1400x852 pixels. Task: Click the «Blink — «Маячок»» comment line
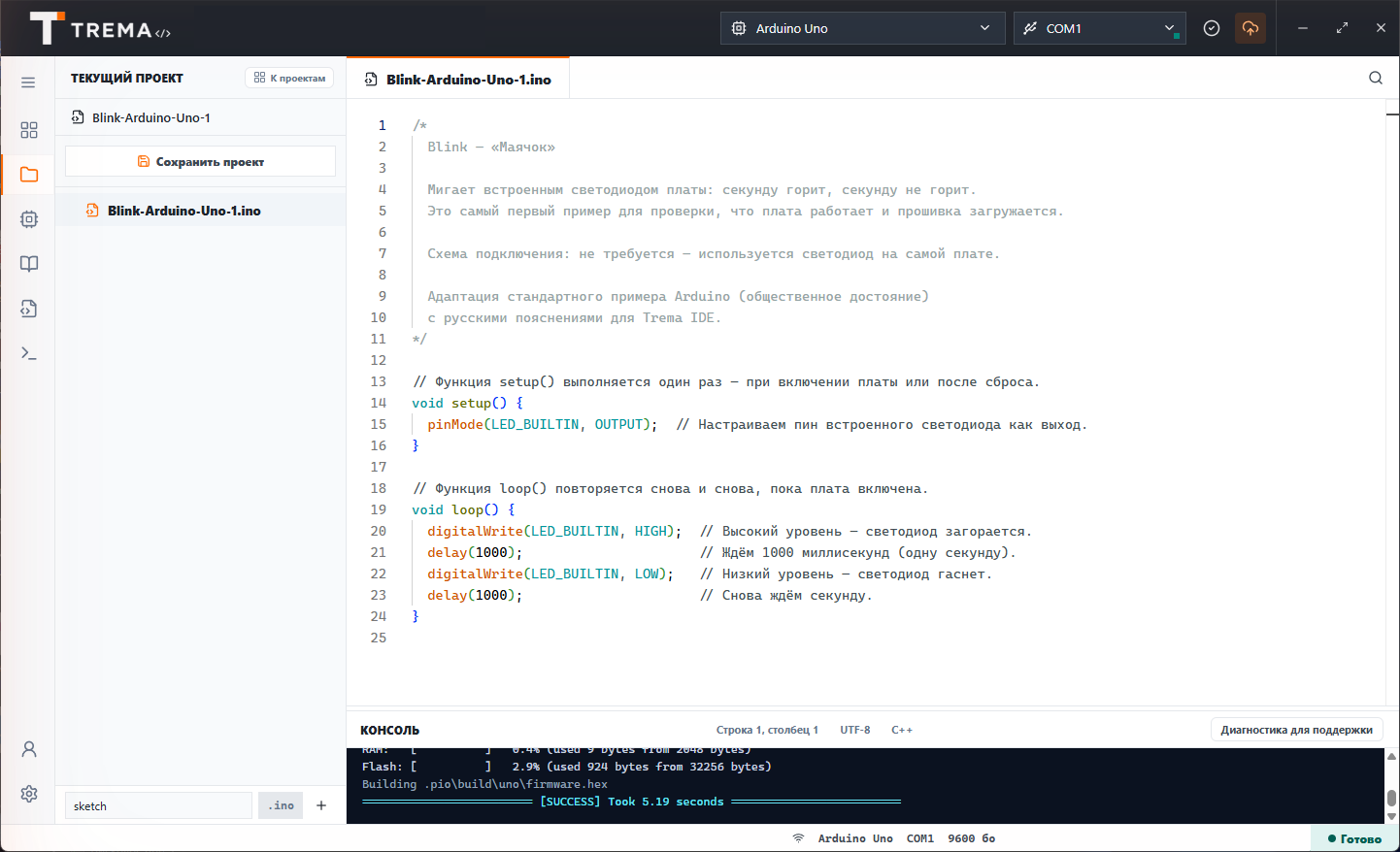coord(491,147)
